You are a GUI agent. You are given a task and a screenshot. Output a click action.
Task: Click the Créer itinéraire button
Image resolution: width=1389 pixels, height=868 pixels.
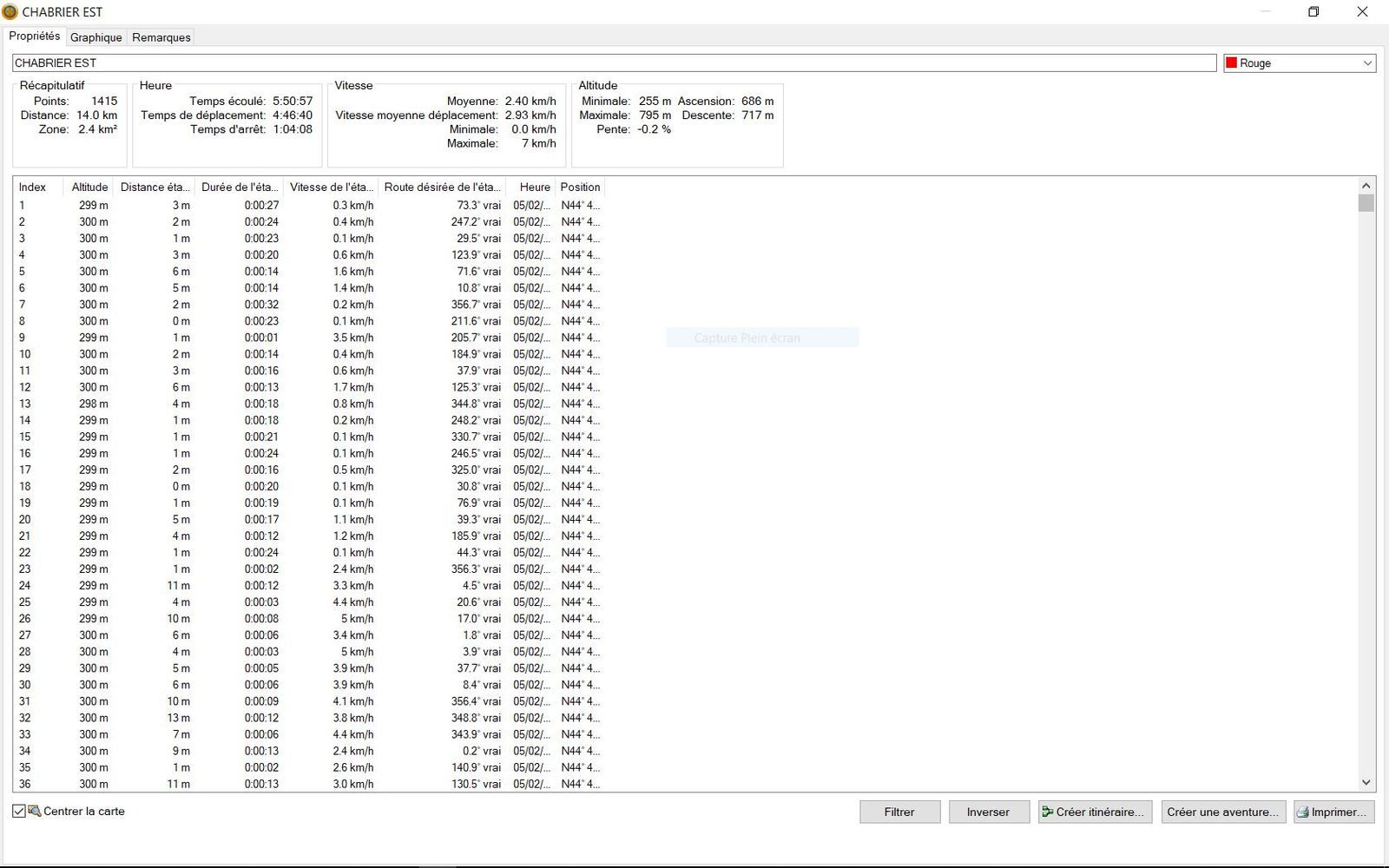click(1095, 812)
